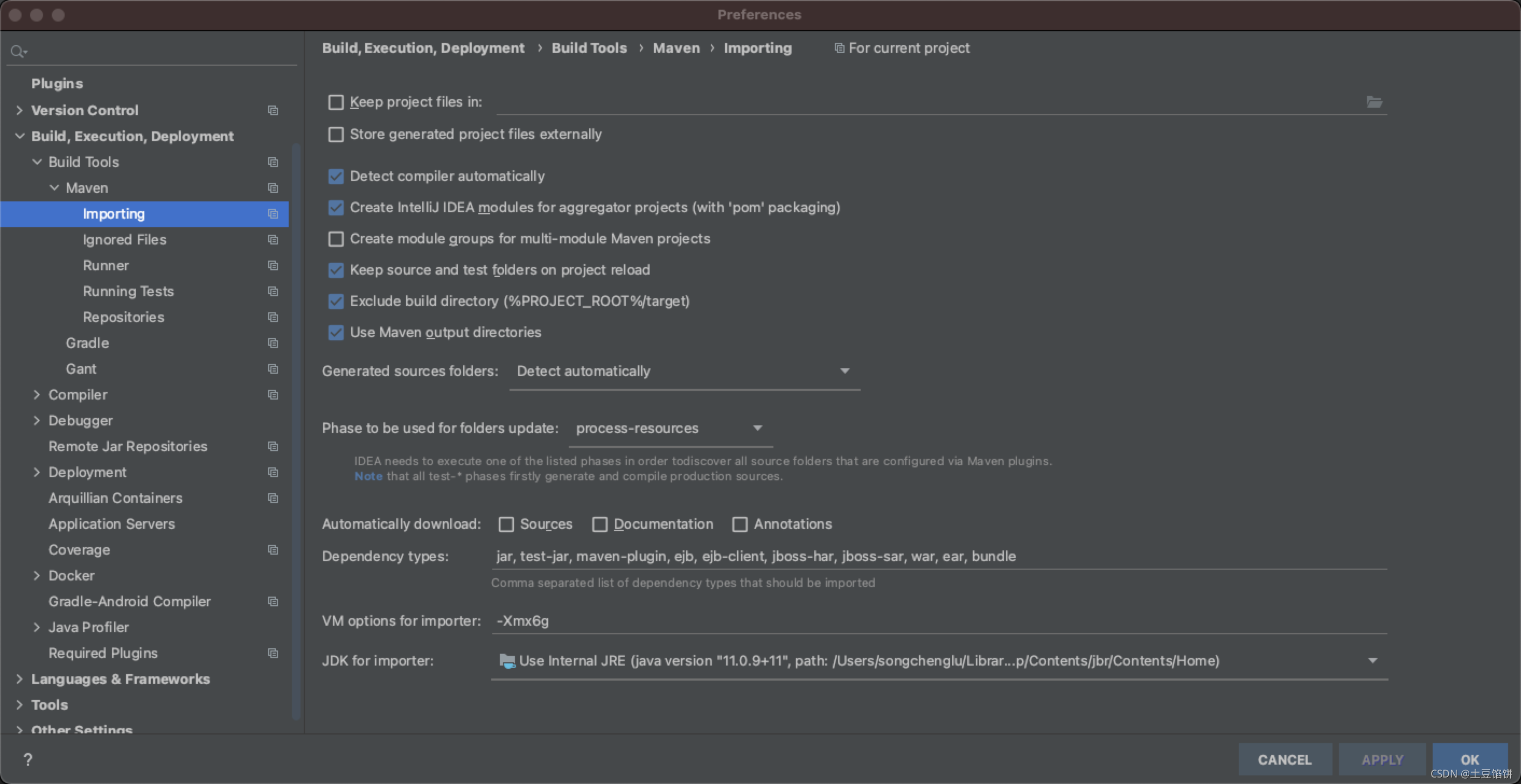Image resolution: width=1521 pixels, height=784 pixels.
Task: Click the help question mark icon
Action: (x=28, y=759)
